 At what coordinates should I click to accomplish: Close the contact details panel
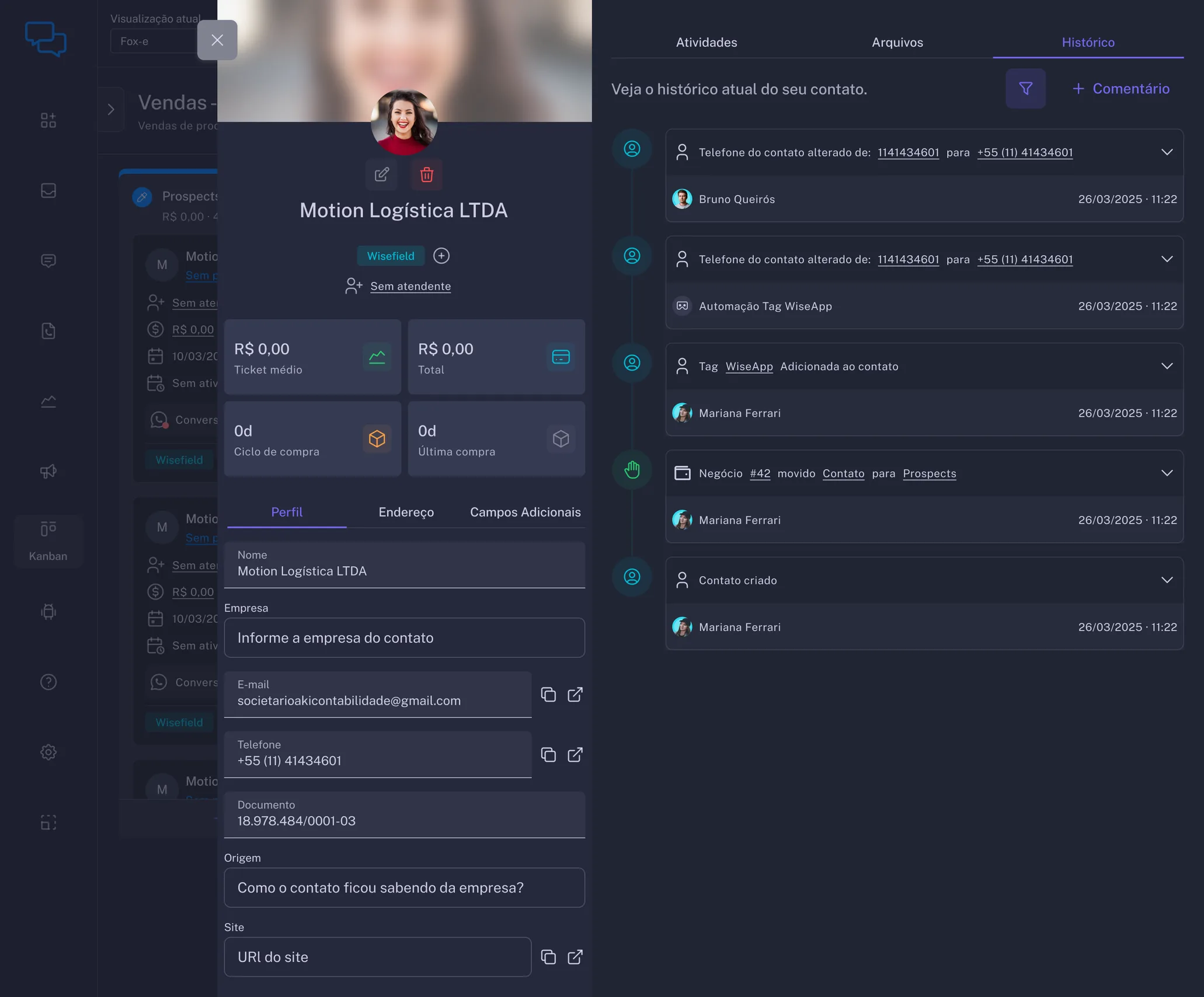217,40
